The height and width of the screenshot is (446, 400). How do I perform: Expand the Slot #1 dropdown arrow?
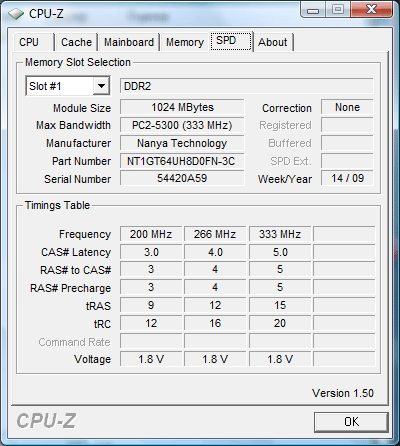(x=101, y=86)
